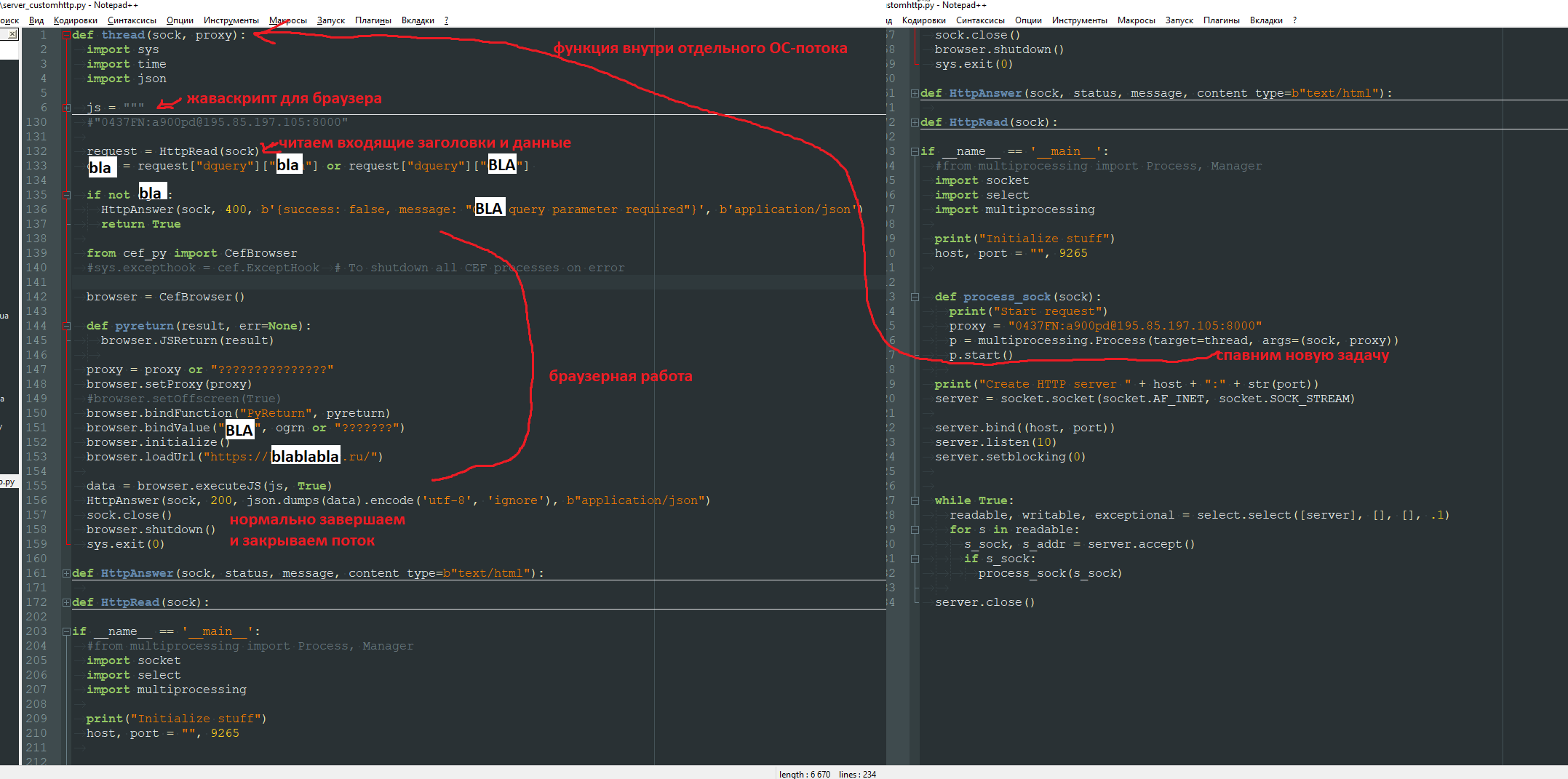Open Вид menu in left window
This screenshot has height=779, width=1568.
pos(36,20)
